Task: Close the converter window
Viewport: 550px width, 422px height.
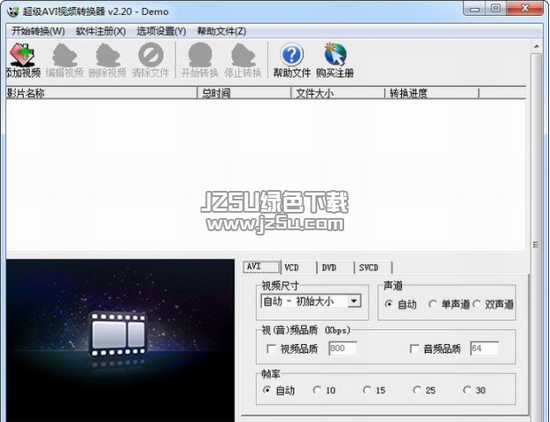Action: (525, 9)
